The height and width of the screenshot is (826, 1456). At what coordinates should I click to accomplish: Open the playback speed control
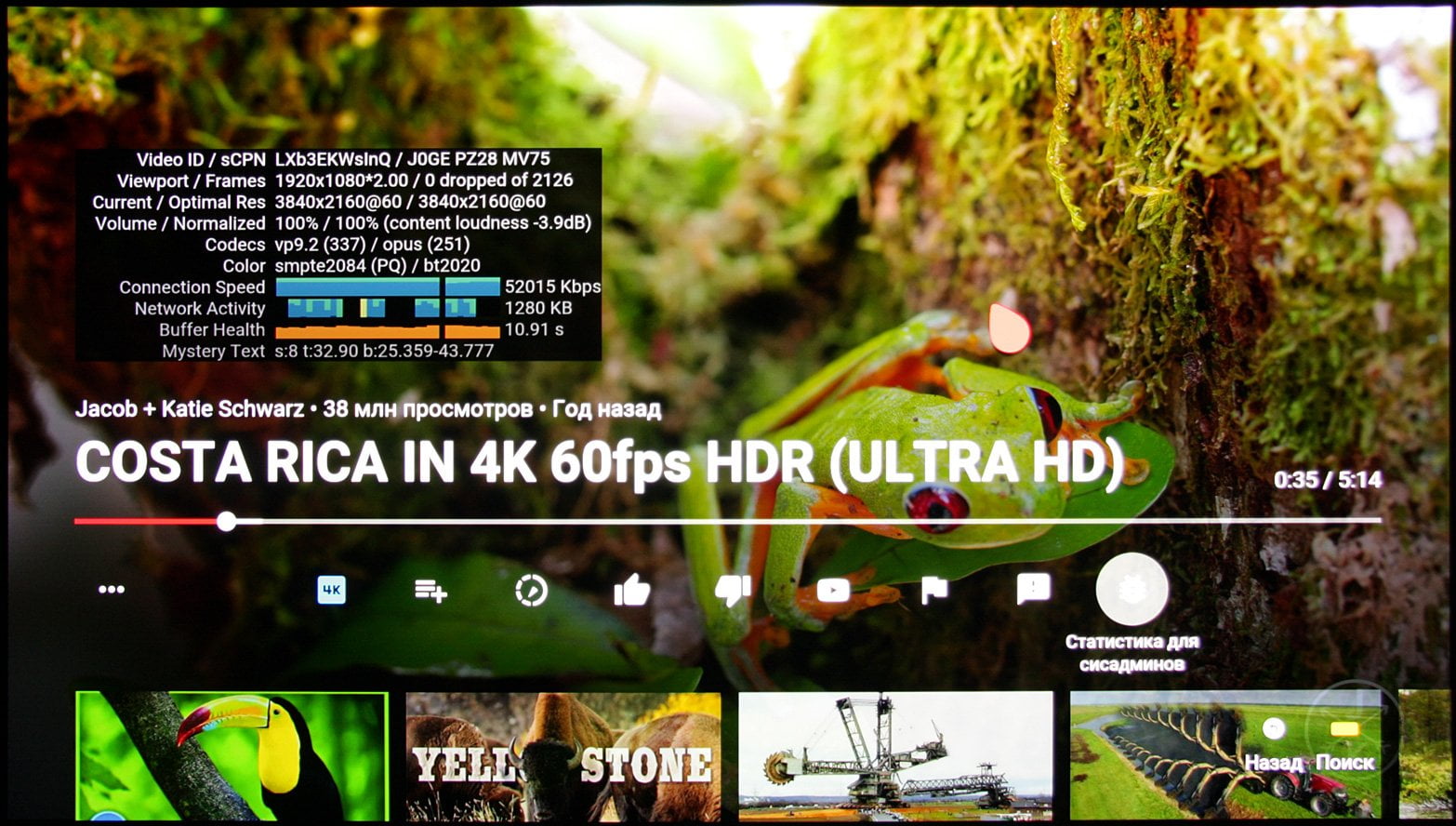tap(531, 590)
